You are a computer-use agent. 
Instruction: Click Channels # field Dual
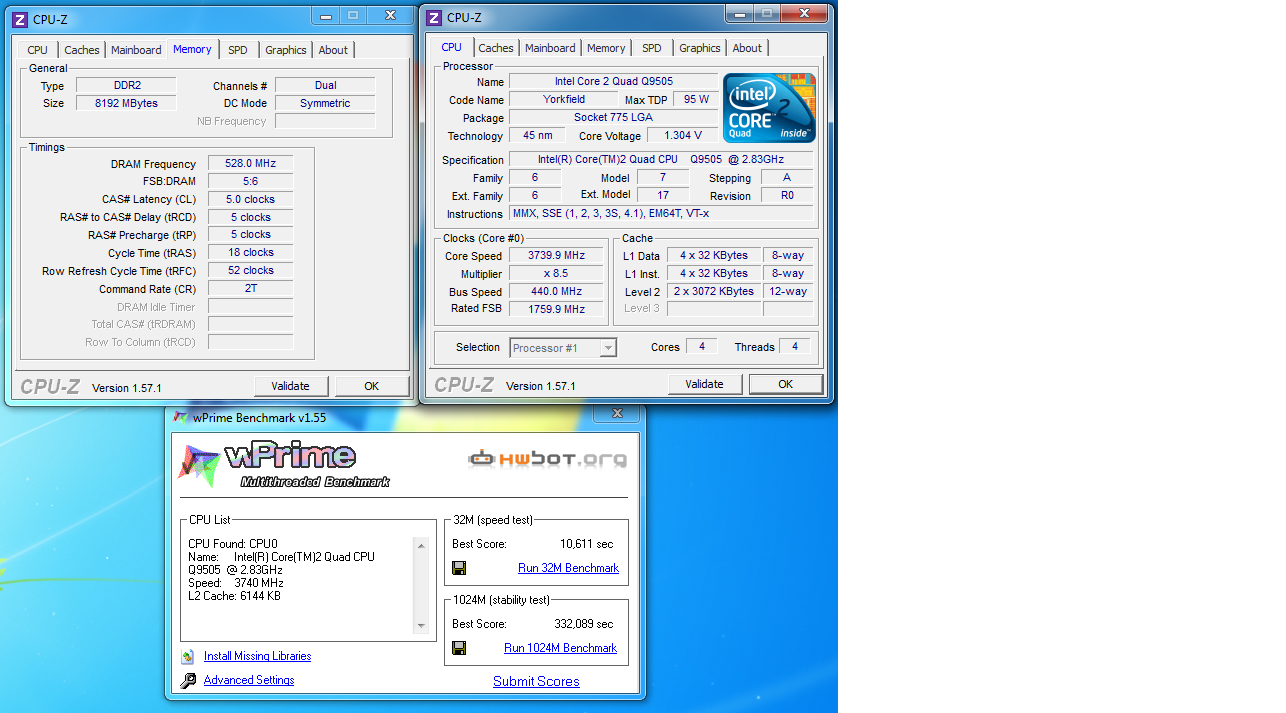[x=325, y=86]
